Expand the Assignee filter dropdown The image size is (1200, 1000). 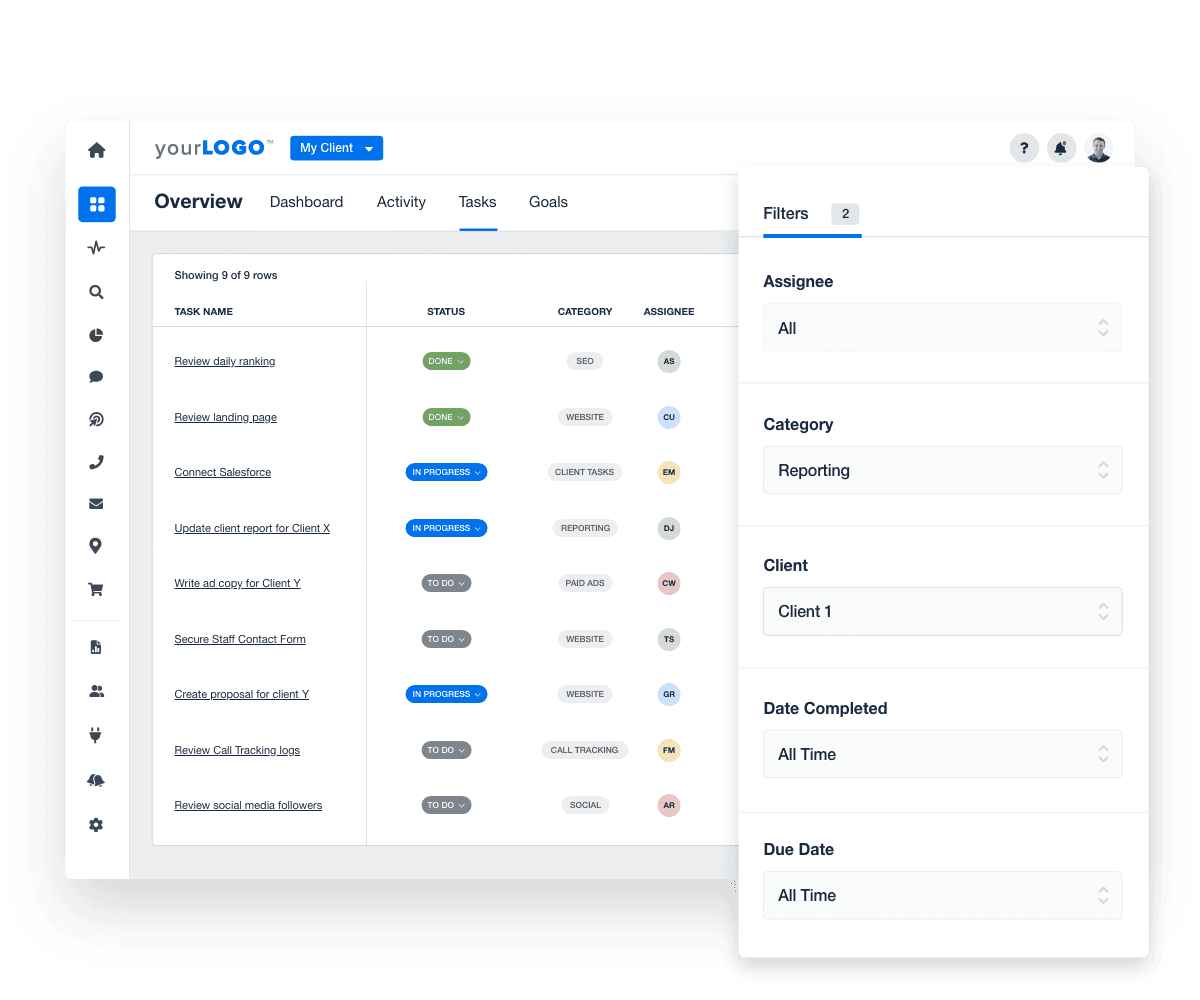click(943, 327)
